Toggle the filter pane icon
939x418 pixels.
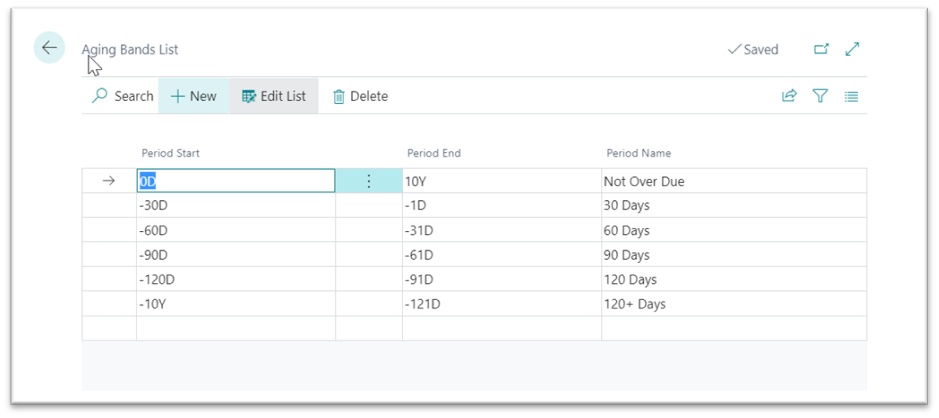pos(820,96)
